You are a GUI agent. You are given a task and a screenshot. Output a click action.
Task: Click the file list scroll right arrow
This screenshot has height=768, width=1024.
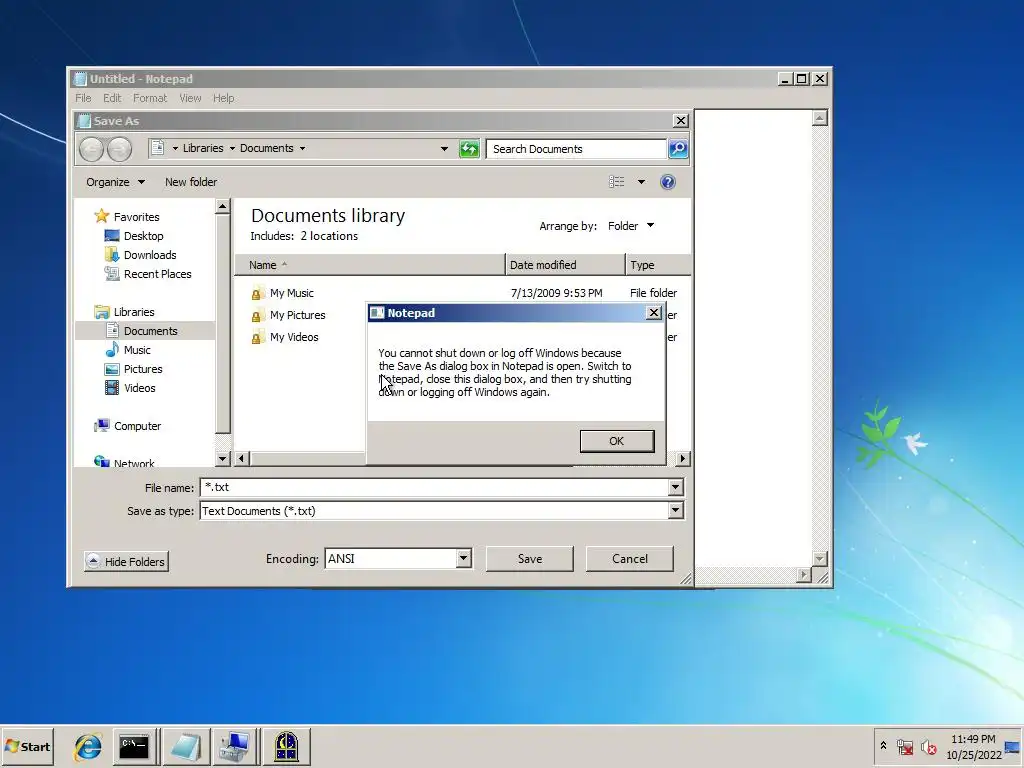(682, 458)
